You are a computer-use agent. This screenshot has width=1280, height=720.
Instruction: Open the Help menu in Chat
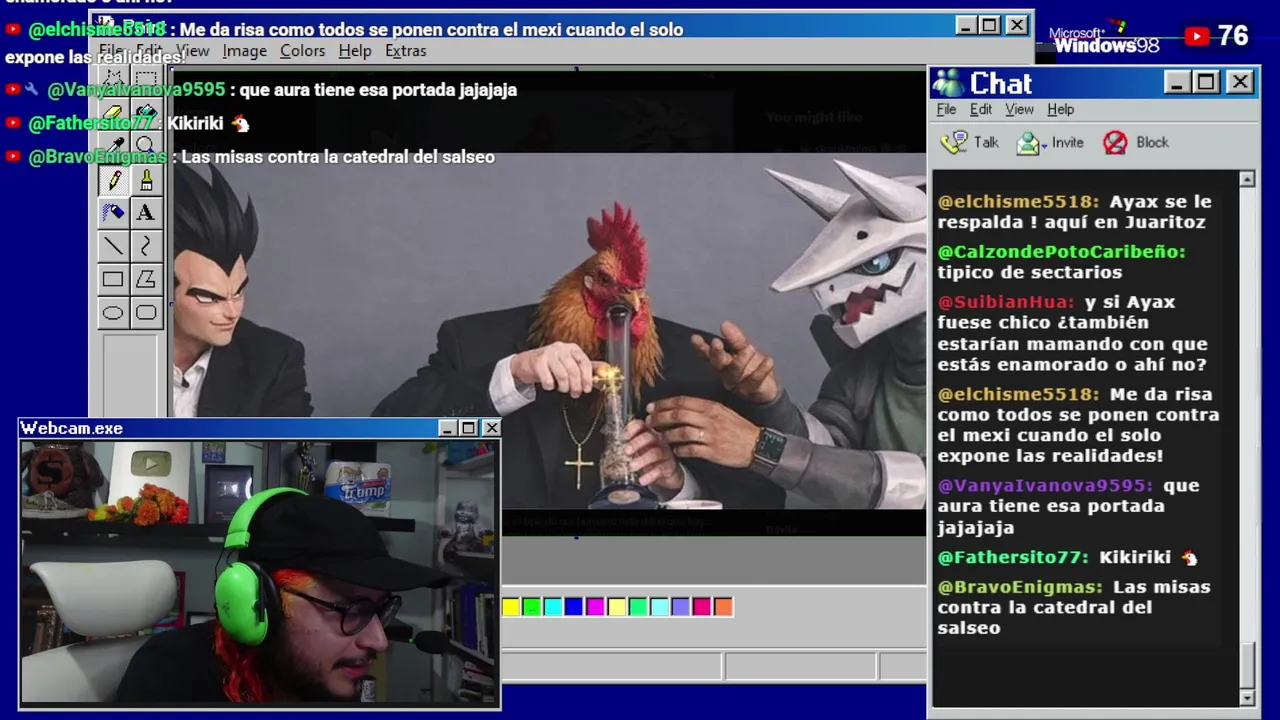tap(1060, 109)
